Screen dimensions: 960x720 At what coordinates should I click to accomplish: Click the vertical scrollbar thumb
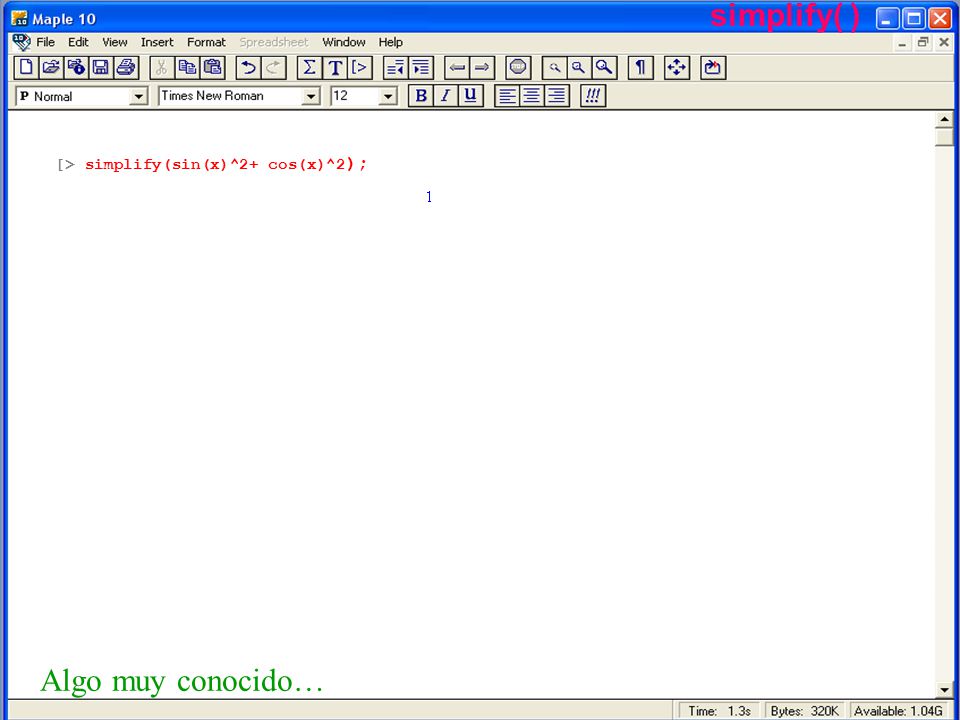[x=944, y=137]
